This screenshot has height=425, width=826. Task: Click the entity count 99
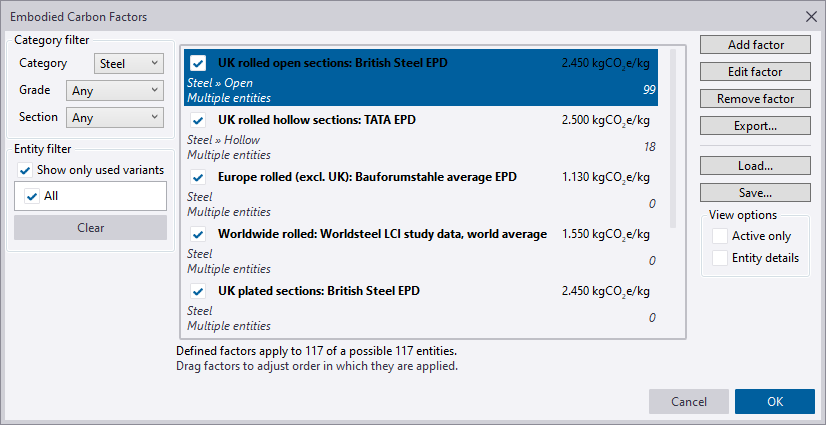650,90
